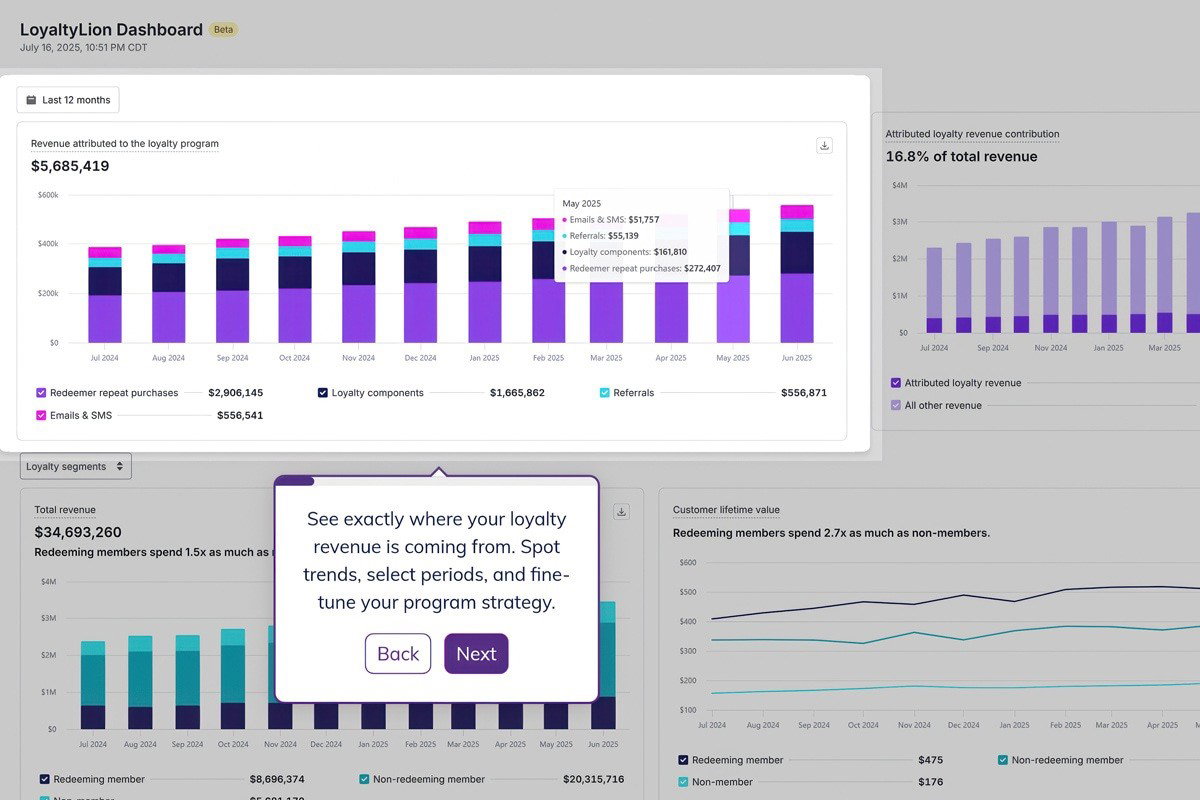Toggle Emails & SMS checkbox
This screenshot has height=800, width=1200.
coord(41,415)
